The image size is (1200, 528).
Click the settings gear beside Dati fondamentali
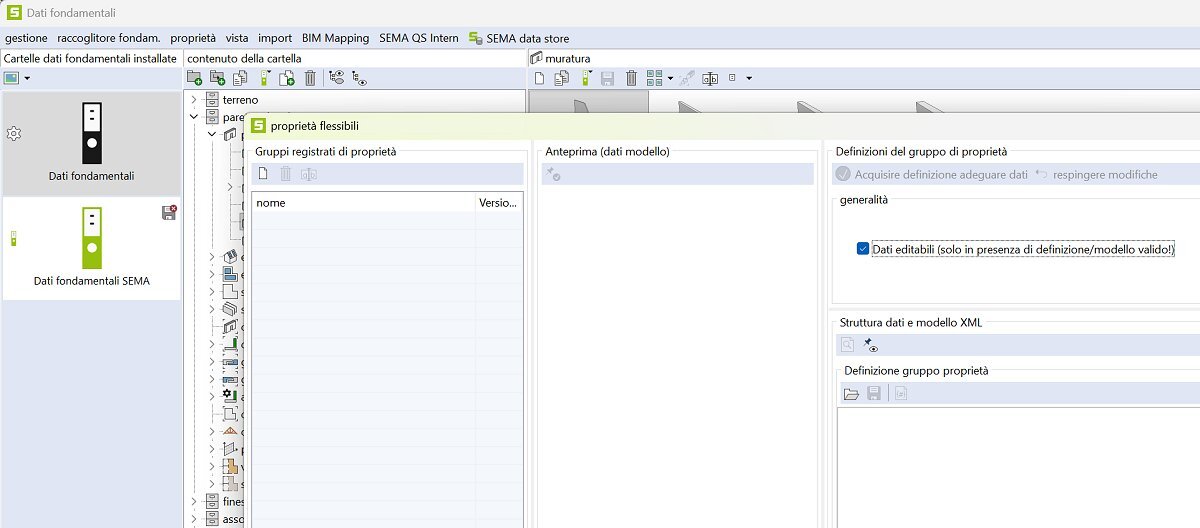14,134
